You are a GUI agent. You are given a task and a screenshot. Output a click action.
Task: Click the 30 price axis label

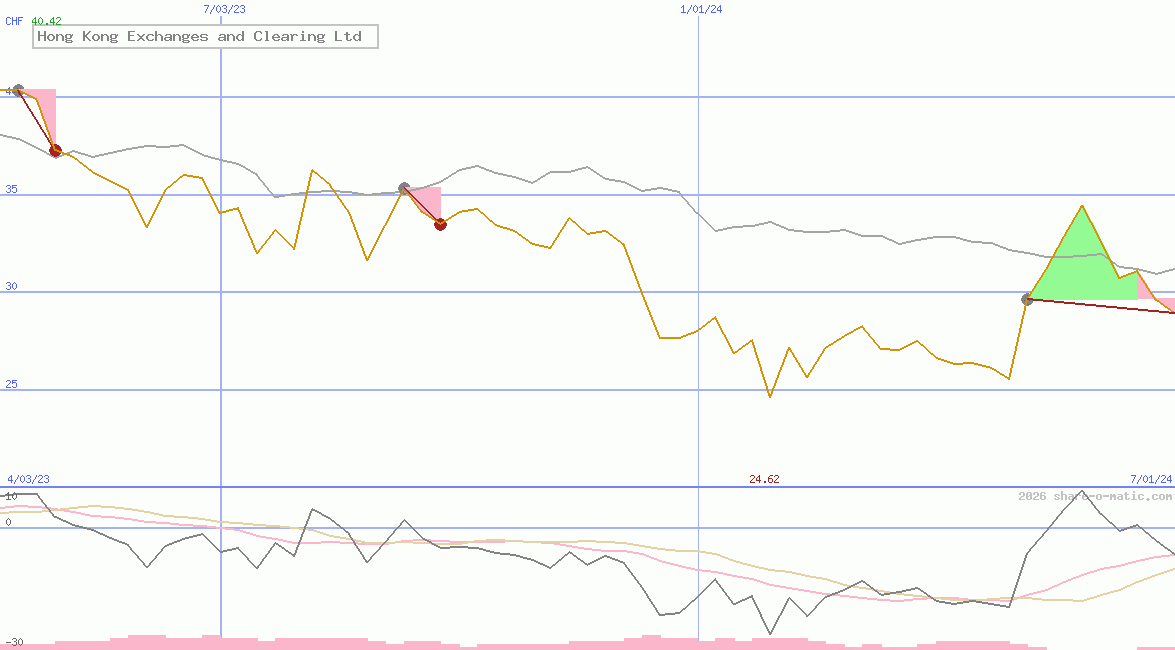pyautogui.click(x=13, y=286)
